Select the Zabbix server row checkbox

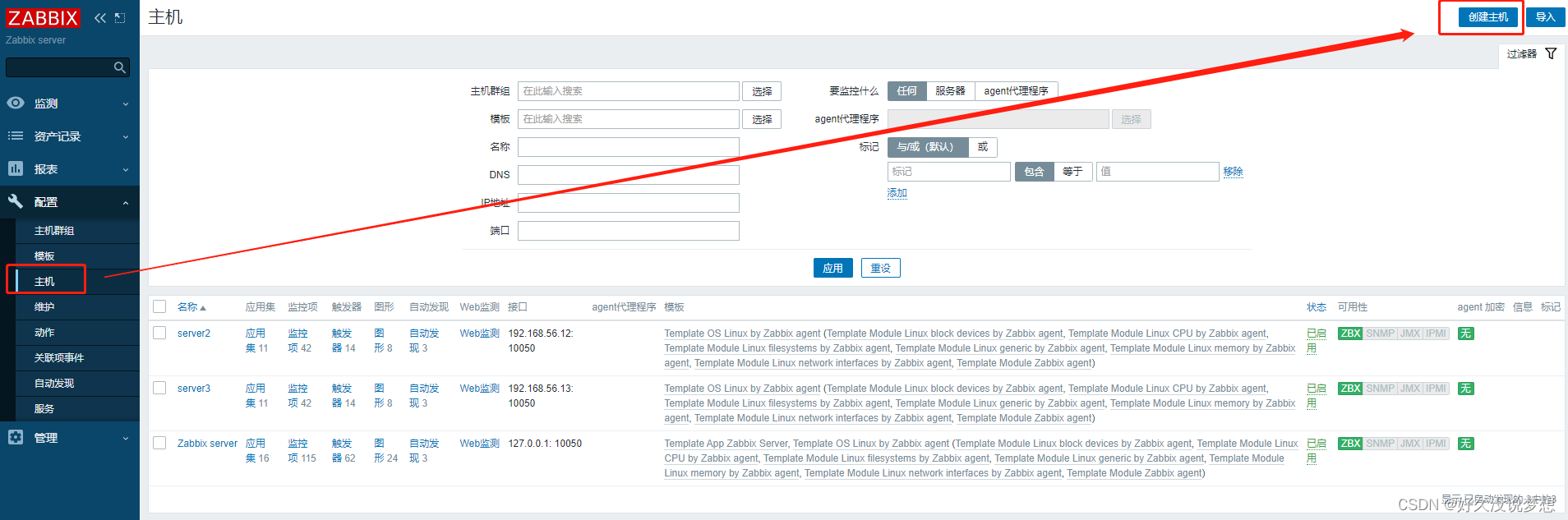[x=159, y=443]
